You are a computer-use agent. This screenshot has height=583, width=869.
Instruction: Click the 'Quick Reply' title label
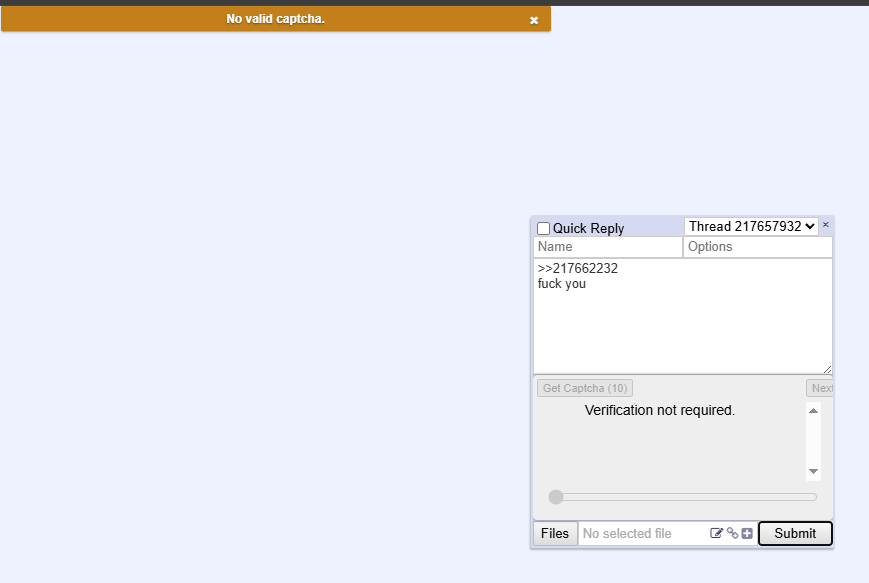(589, 228)
